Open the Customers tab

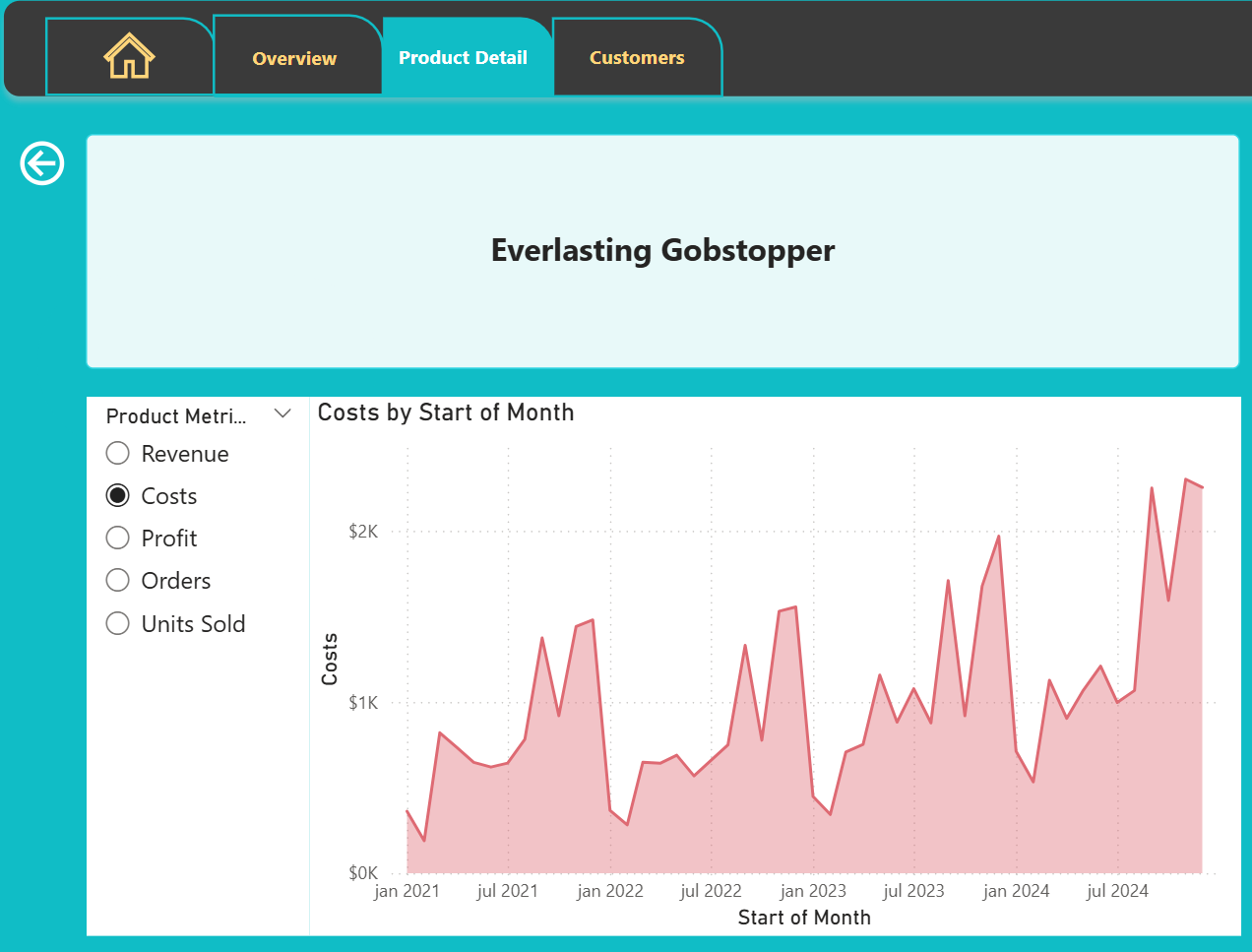(637, 58)
